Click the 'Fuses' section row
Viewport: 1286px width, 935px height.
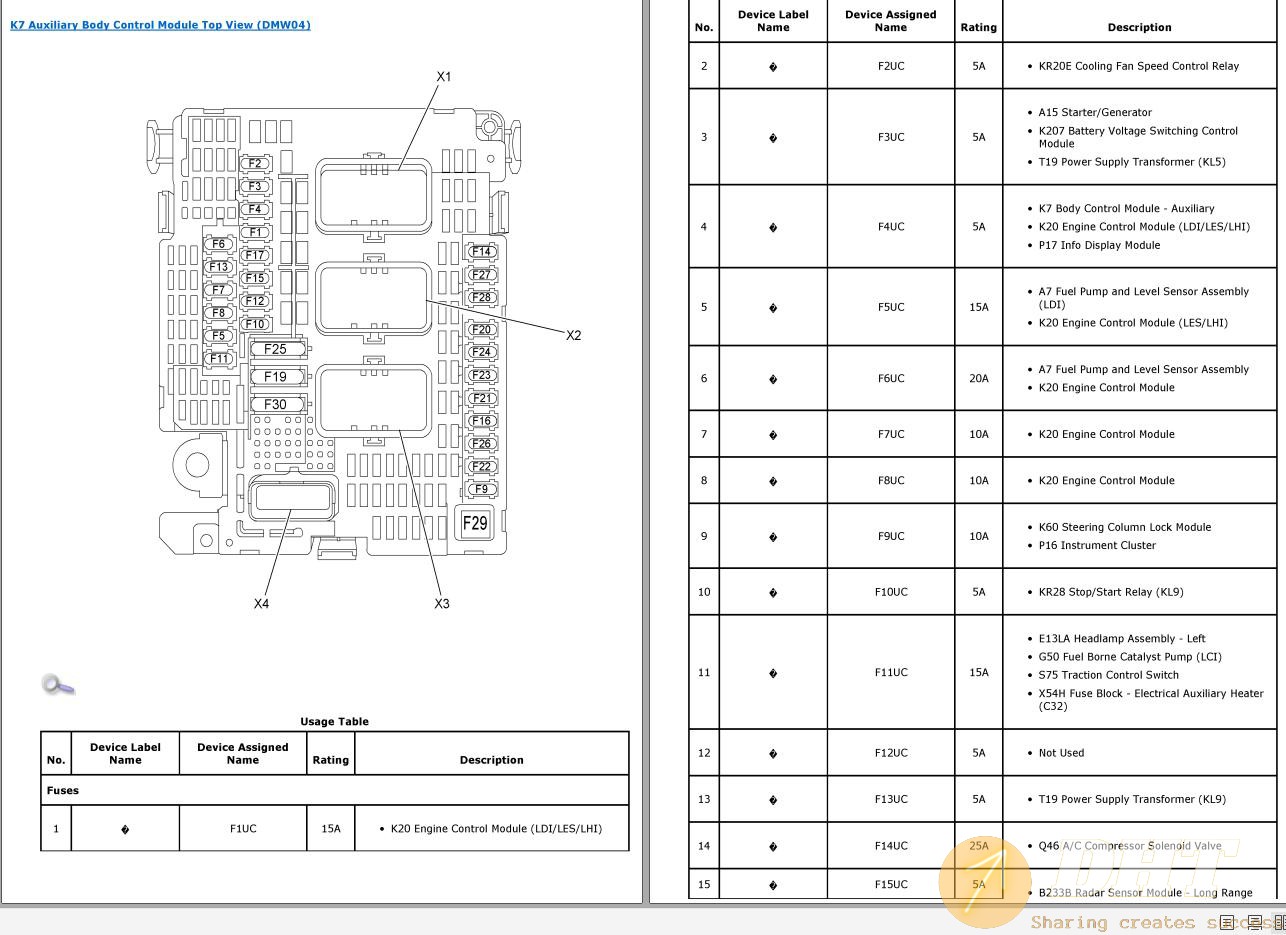pyautogui.click(x=335, y=790)
